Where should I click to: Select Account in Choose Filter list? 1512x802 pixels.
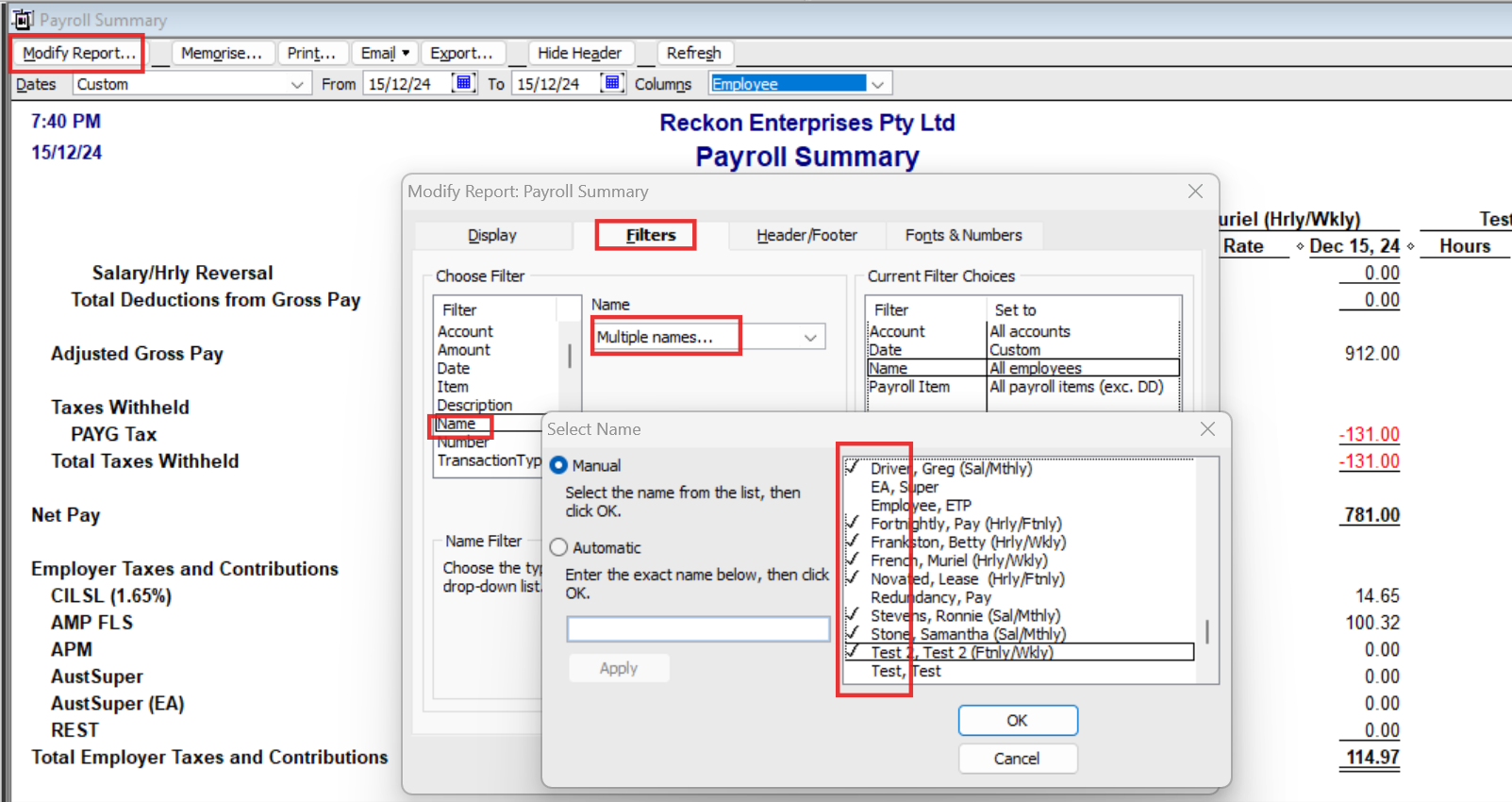click(465, 331)
